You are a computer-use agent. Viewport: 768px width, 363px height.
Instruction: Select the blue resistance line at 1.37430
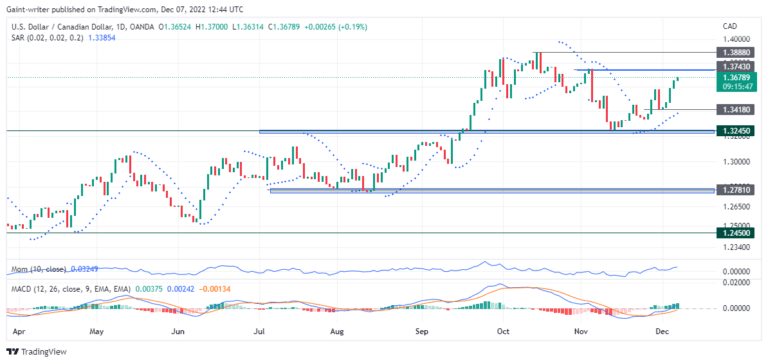click(x=645, y=70)
